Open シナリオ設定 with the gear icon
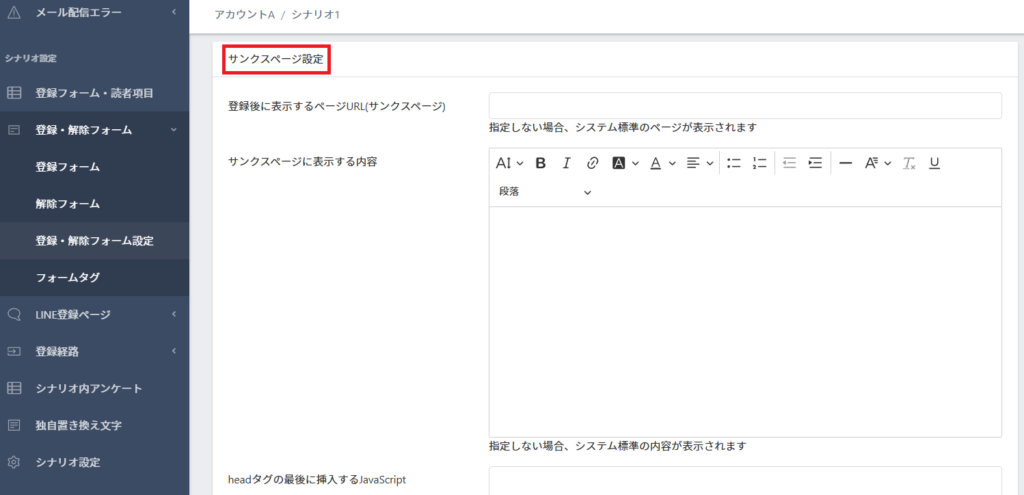This screenshot has height=495, width=1024. (67, 462)
